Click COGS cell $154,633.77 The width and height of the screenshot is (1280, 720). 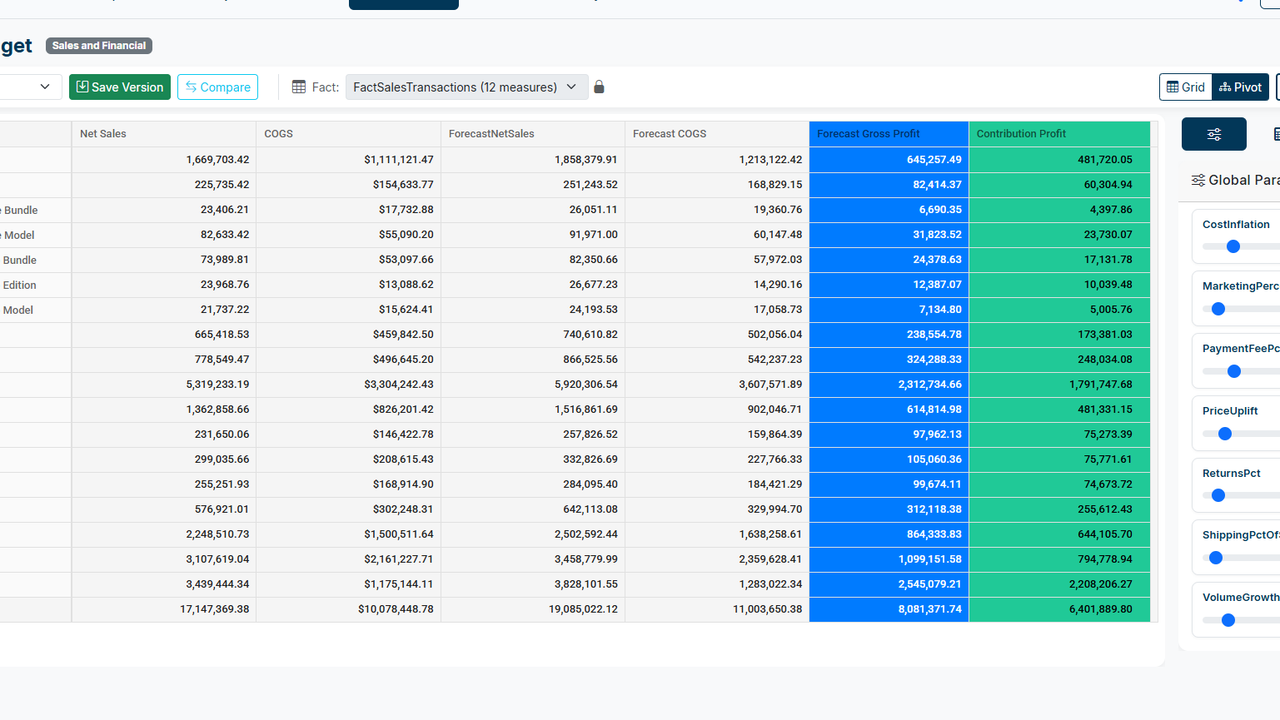[x=348, y=185]
